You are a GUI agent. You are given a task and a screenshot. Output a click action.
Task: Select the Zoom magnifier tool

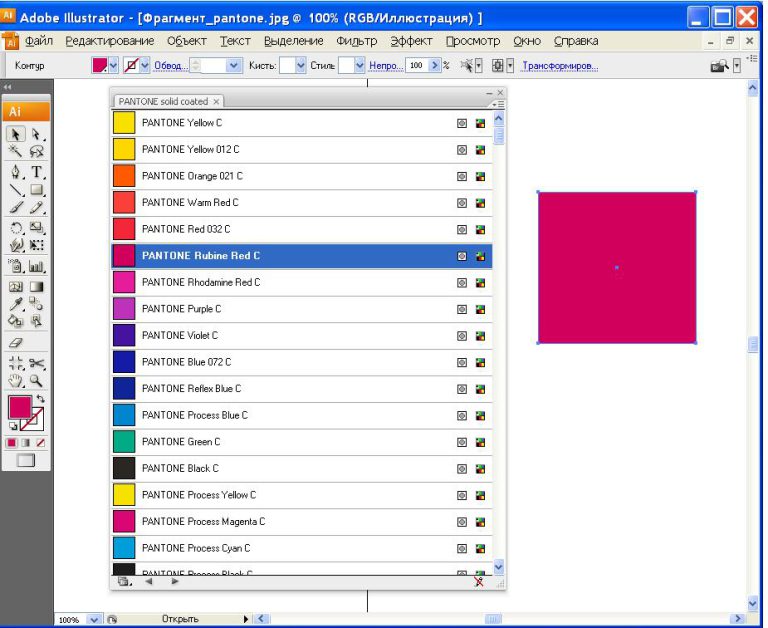click(x=36, y=381)
